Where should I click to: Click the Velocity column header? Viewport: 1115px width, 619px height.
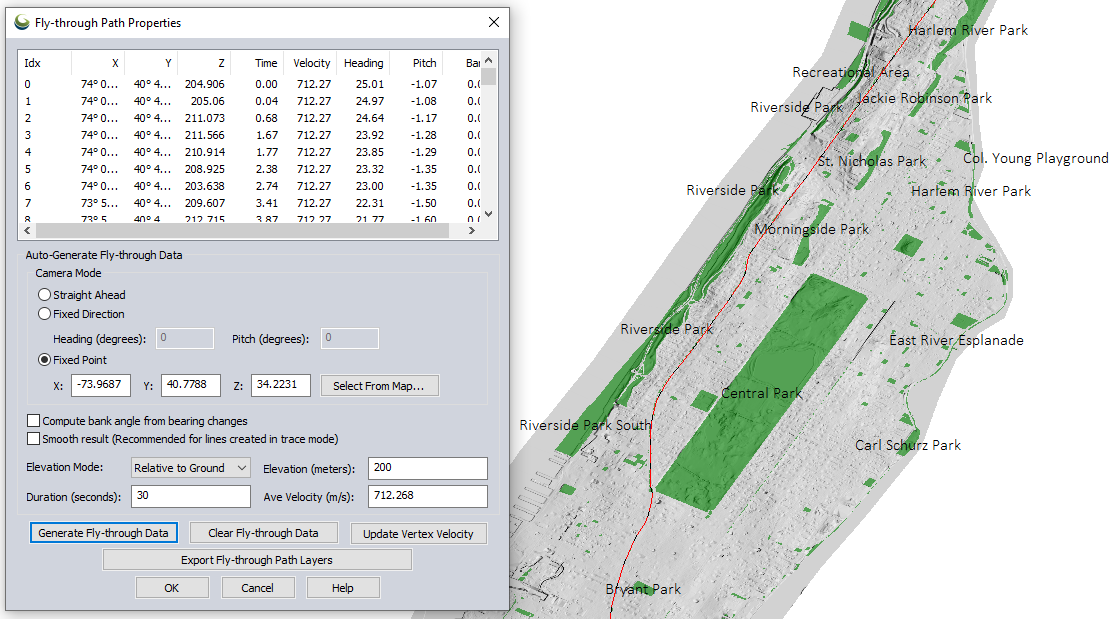(309, 63)
